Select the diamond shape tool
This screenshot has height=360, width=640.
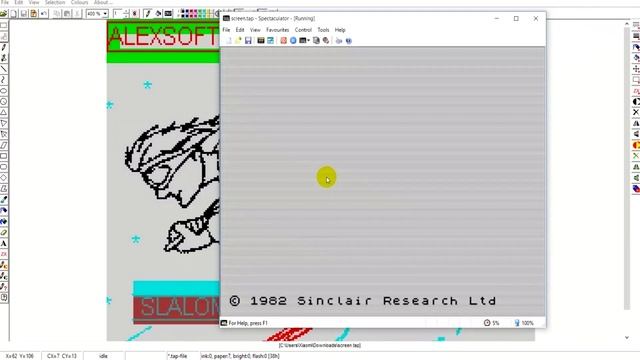pyautogui.click(x=4, y=178)
